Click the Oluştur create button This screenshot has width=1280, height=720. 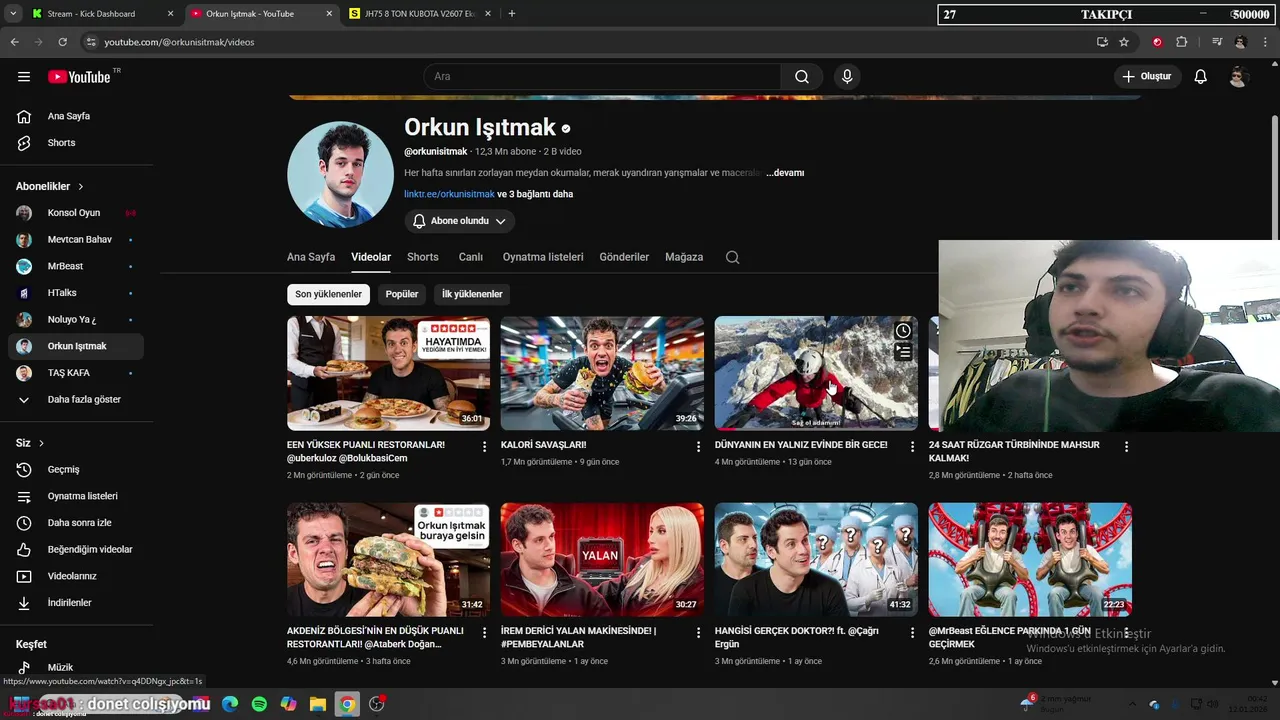point(1147,77)
